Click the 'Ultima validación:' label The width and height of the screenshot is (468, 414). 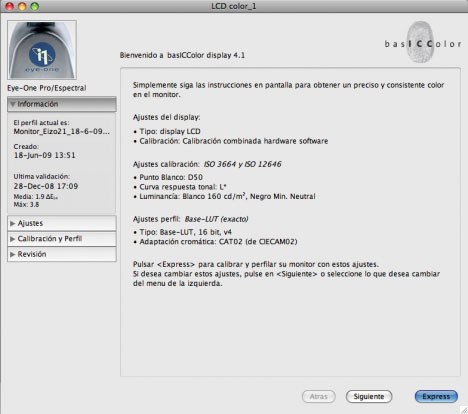tap(42, 176)
